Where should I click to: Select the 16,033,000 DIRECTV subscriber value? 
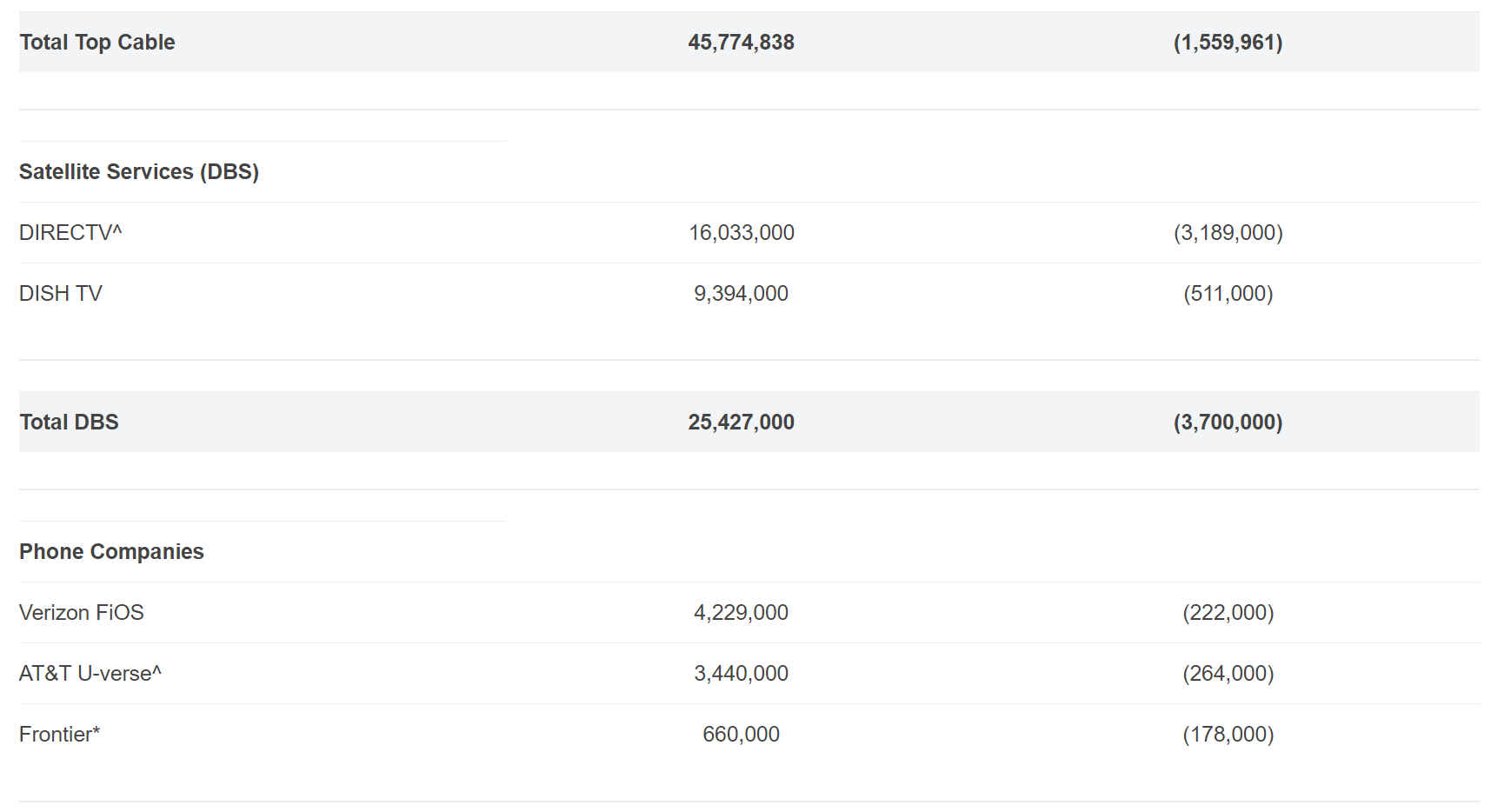741,233
